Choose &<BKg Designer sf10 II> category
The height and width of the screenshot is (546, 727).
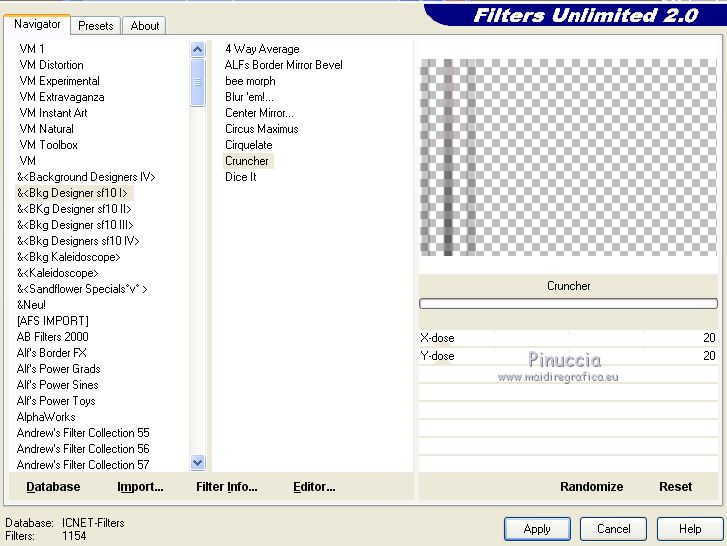74,209
